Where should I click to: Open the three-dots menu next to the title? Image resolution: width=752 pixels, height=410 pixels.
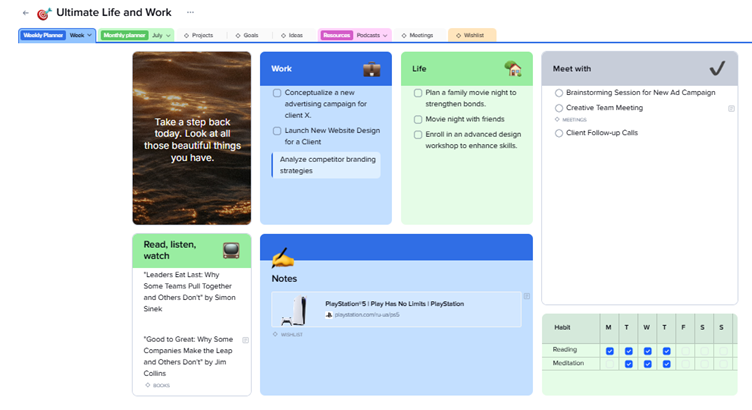191,13
